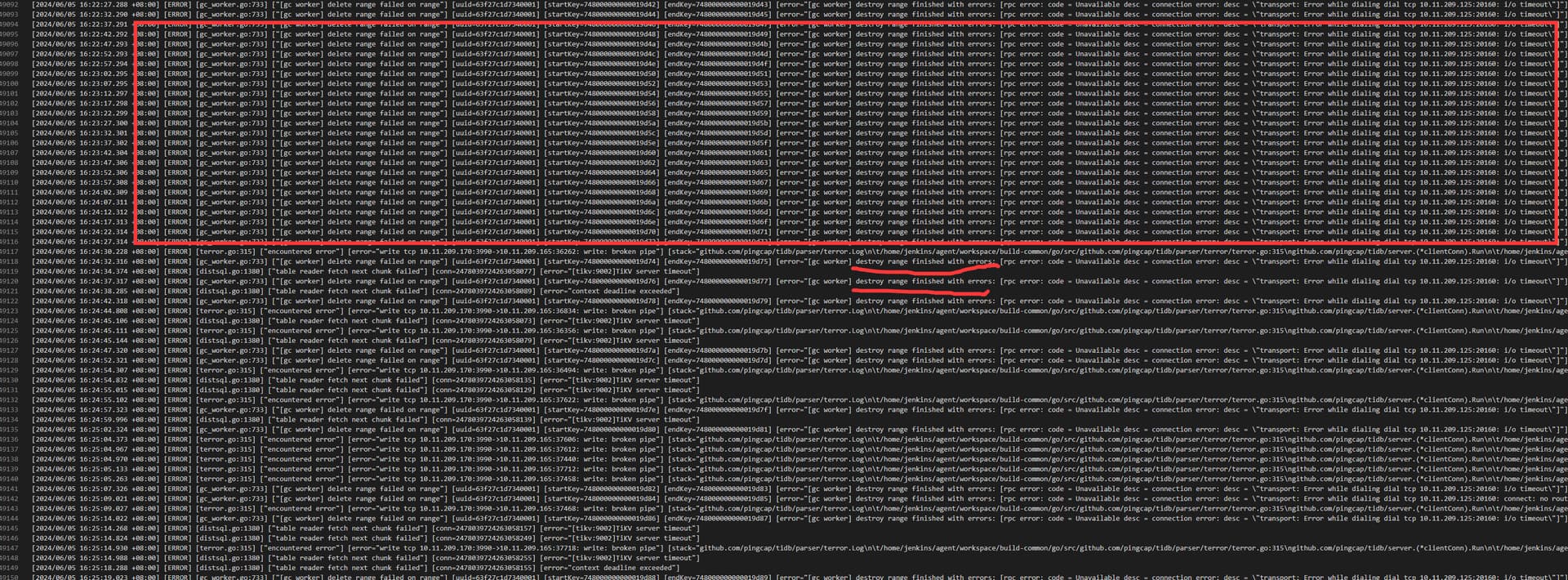
Task: Click line number 49121 in the gutter
Action: (x=9, y=291)
